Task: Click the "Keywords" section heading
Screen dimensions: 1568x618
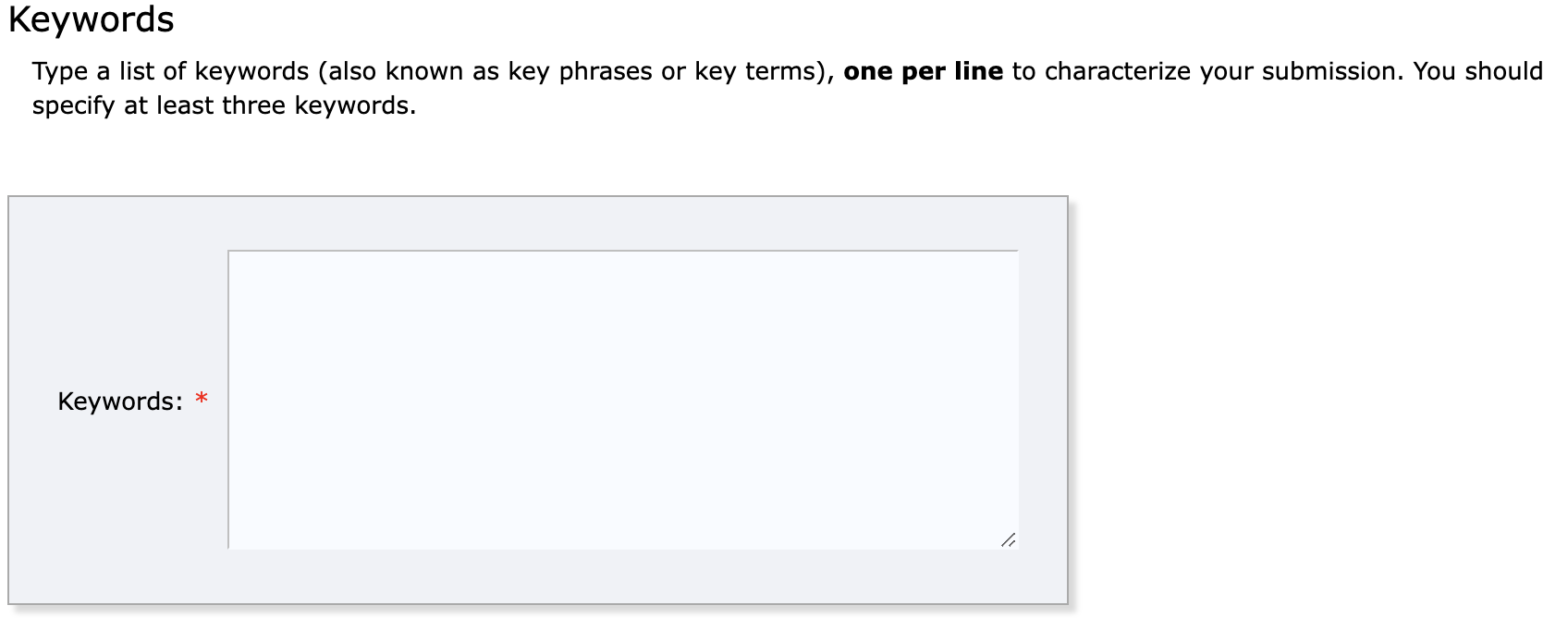Action: (91, 19)
